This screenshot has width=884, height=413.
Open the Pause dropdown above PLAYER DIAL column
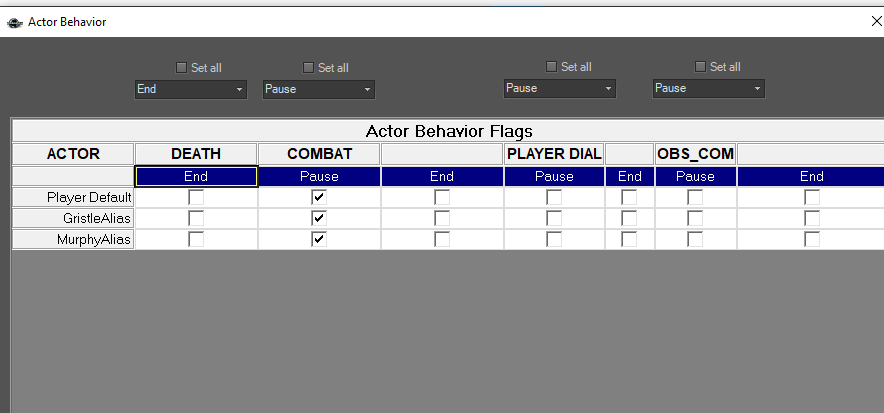559,88
